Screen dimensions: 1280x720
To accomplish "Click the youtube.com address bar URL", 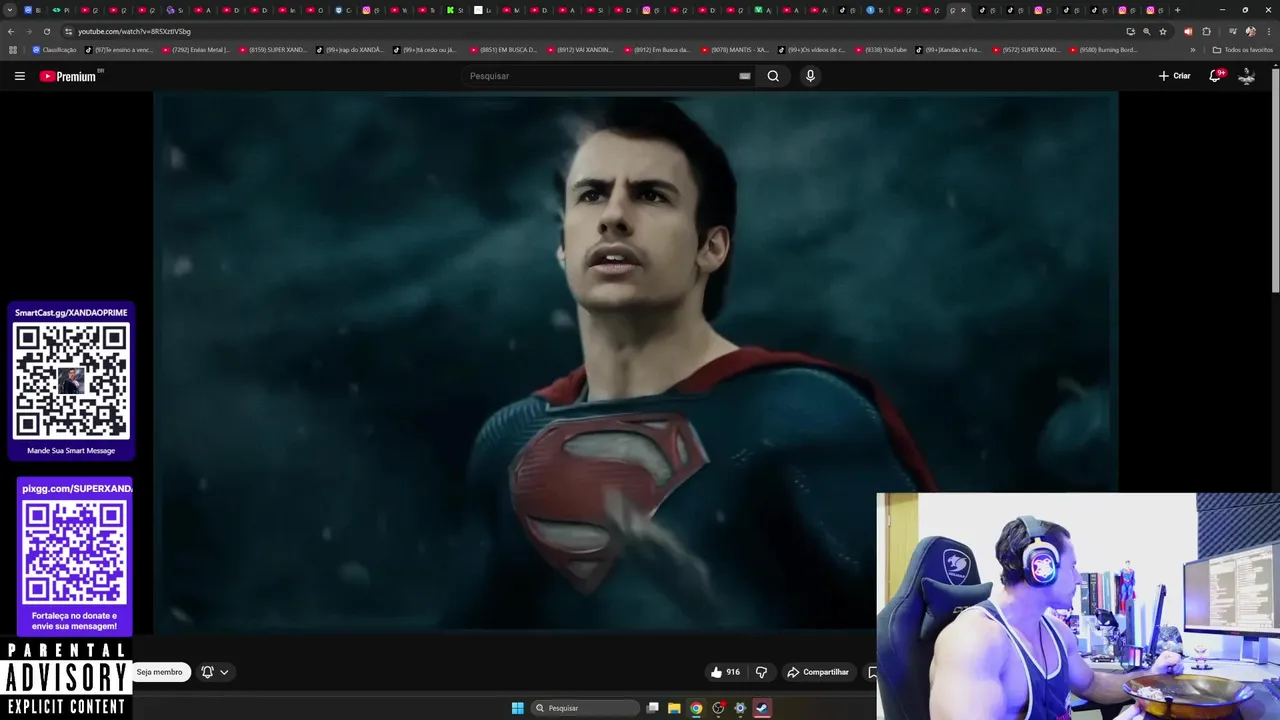I will (134, 31).
